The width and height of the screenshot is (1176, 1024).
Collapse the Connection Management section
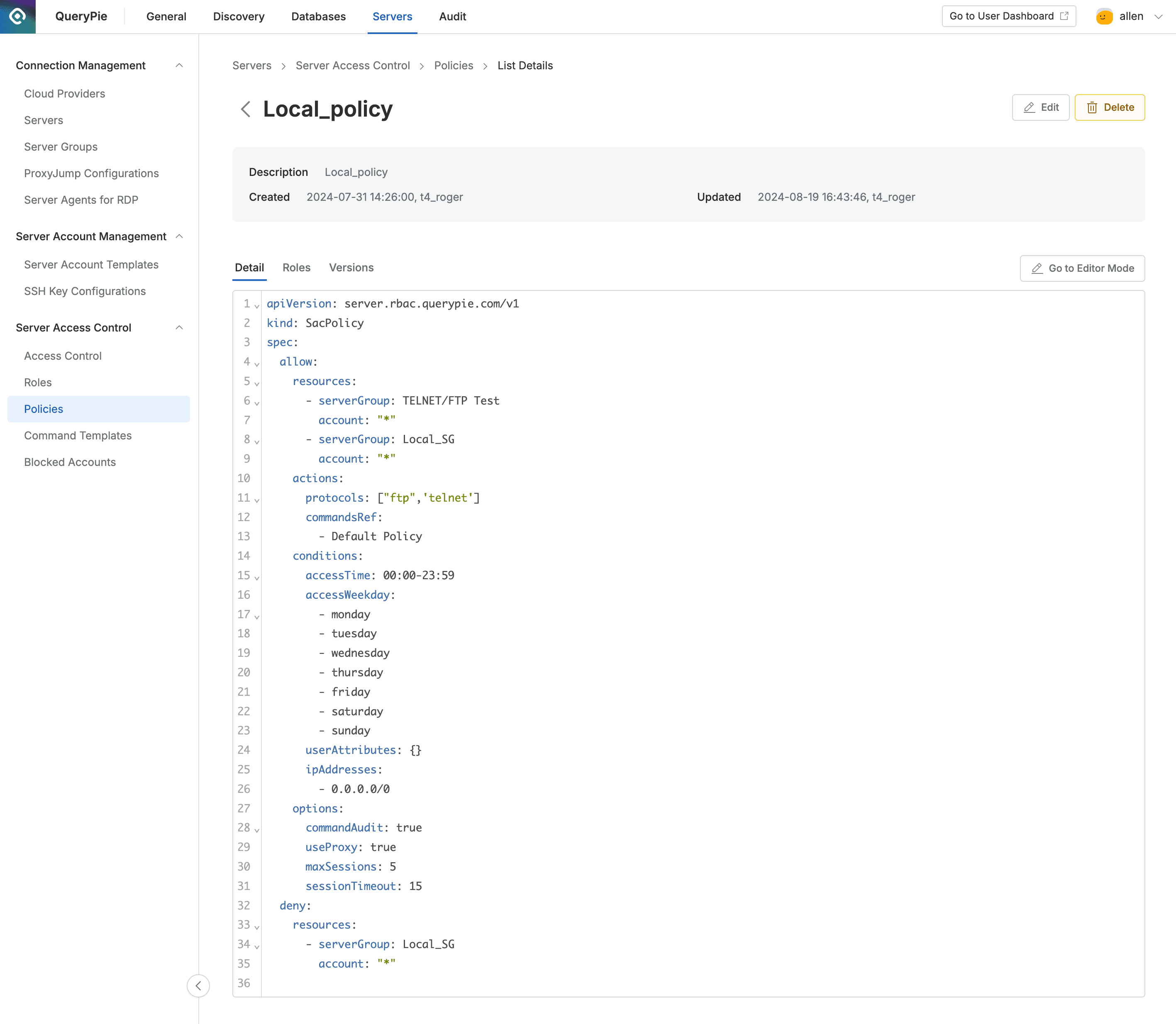(179, 65)
